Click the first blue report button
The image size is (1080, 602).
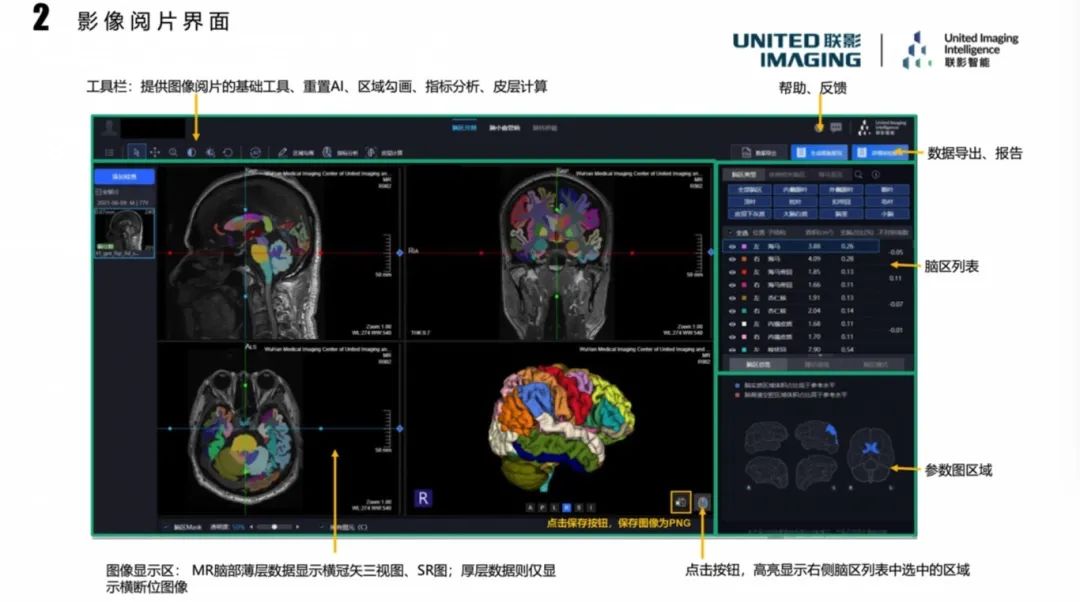[x=819, y=152]
